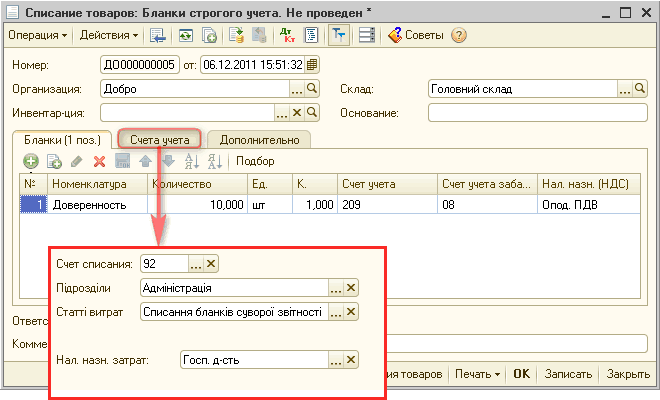
Task: Sort table rows descending
Action: click(x=213, y=161)
